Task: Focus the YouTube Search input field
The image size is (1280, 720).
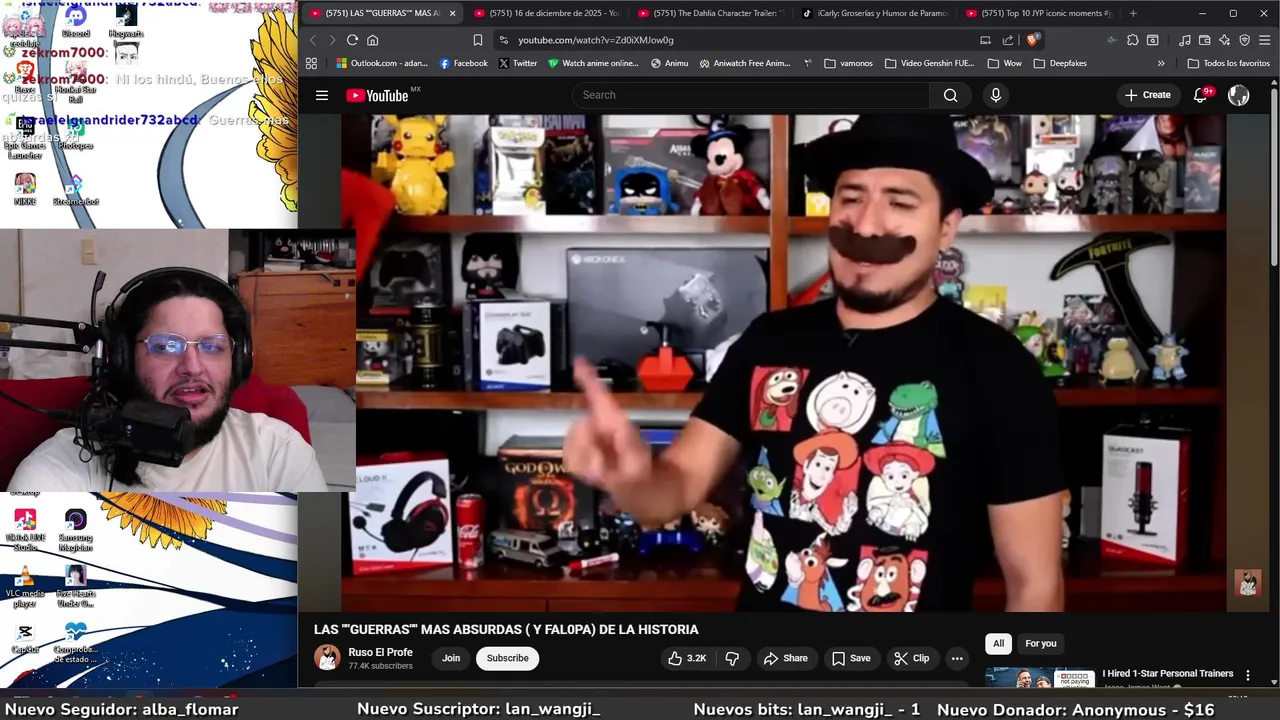Action: [750, 95]
